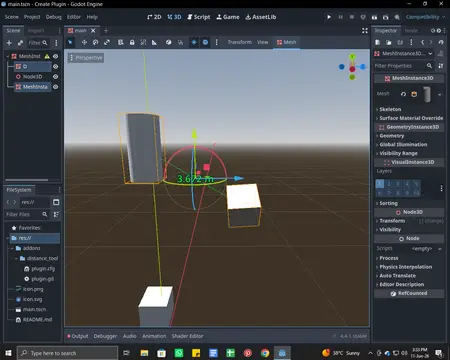The image size is (450, 360).
Task: Go back in Inspector history
Action: click(423, 42)
